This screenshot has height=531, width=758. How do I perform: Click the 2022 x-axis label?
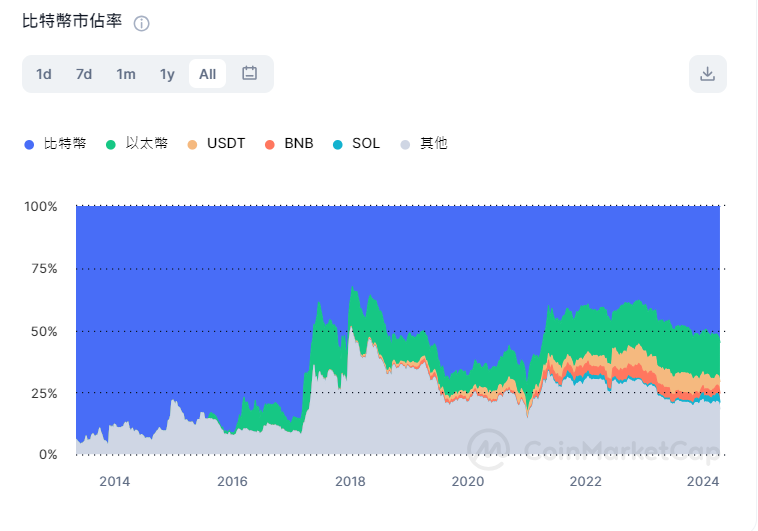pyautogui.click(x=586, y=482)
